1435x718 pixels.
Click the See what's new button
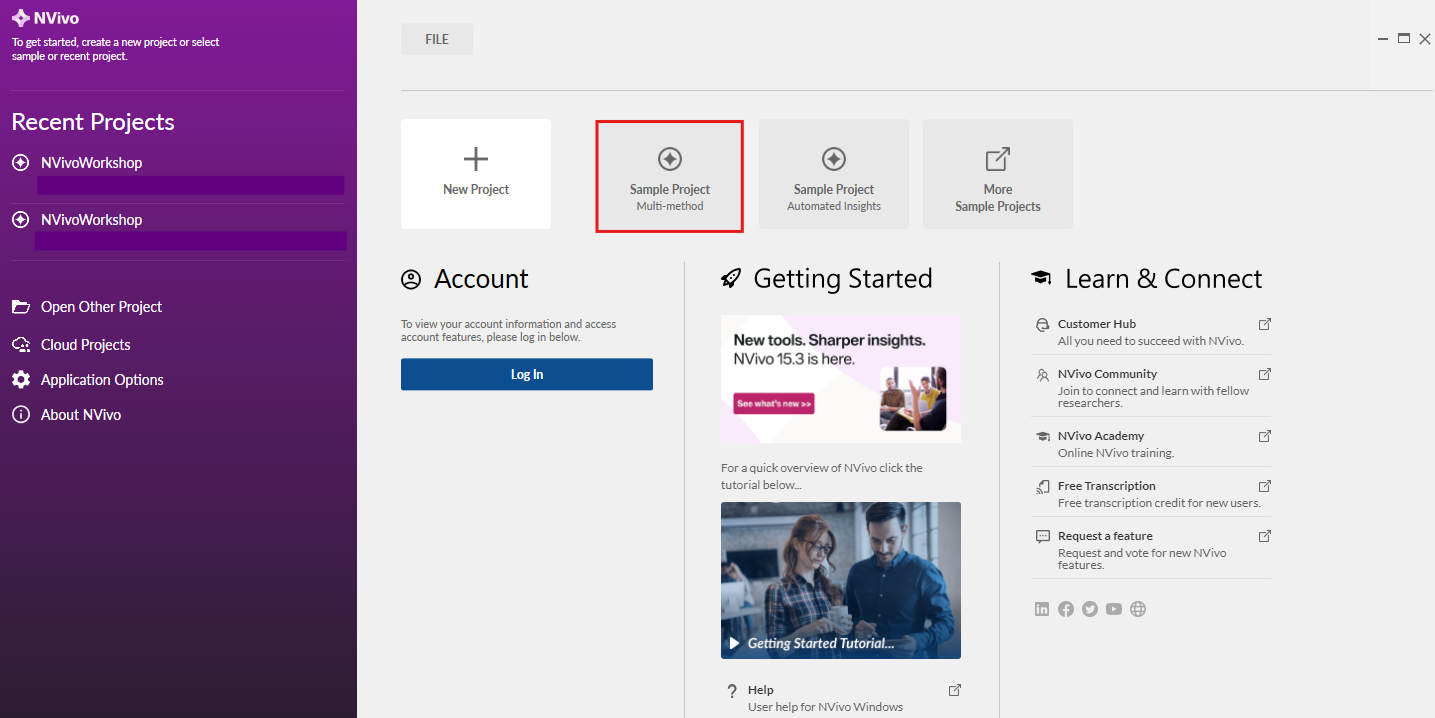tap(775, 404)
